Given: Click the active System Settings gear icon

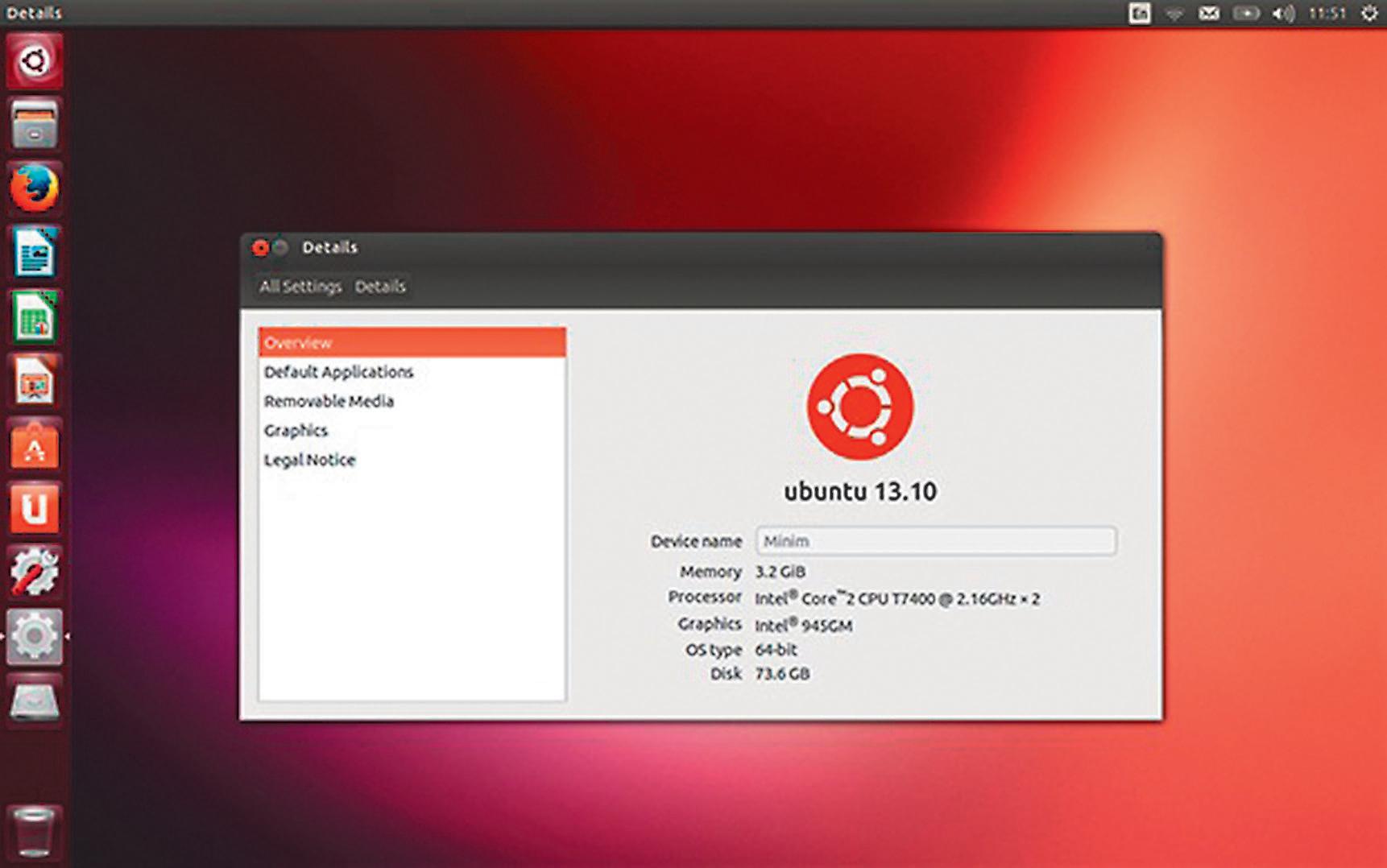Looking at the screenshot, I should (34, 637).
